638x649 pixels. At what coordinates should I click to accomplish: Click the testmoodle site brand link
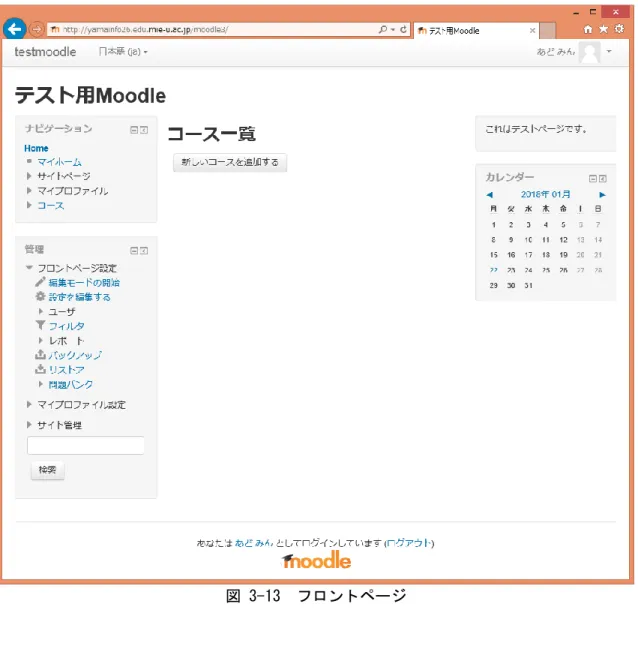coord(45,52)
